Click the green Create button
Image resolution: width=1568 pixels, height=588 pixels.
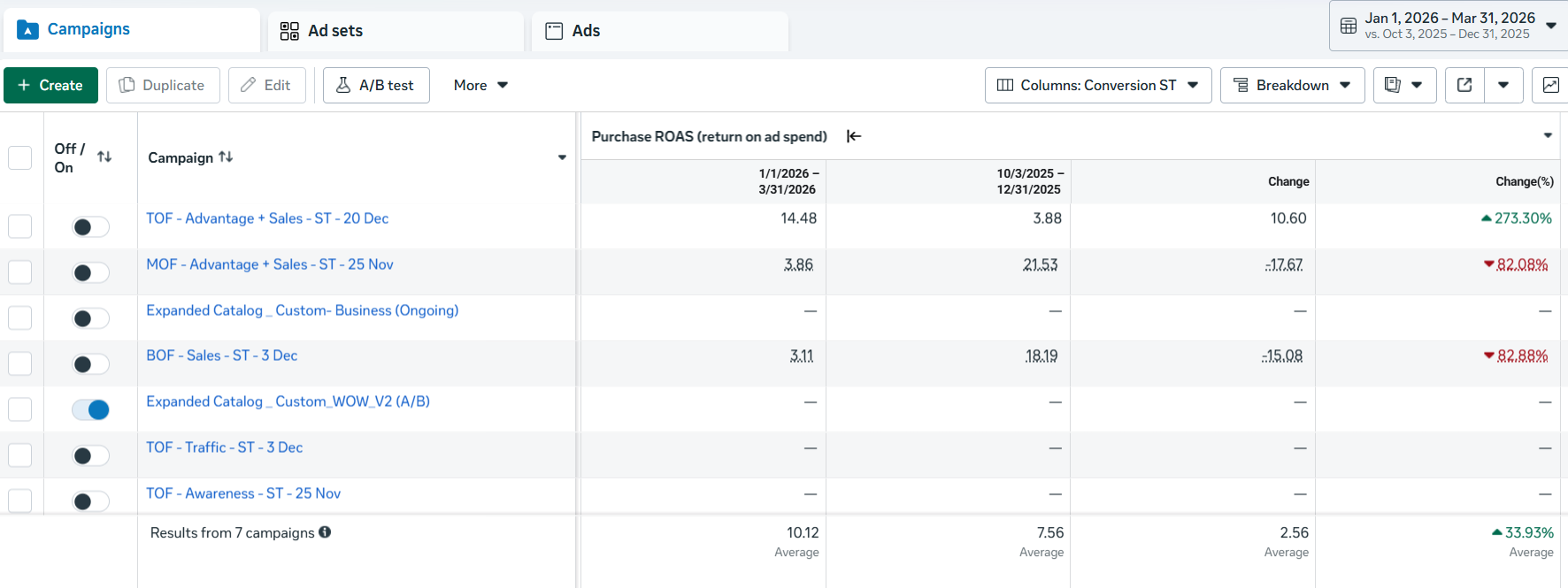pyautogui.click(x=50, y=85)
